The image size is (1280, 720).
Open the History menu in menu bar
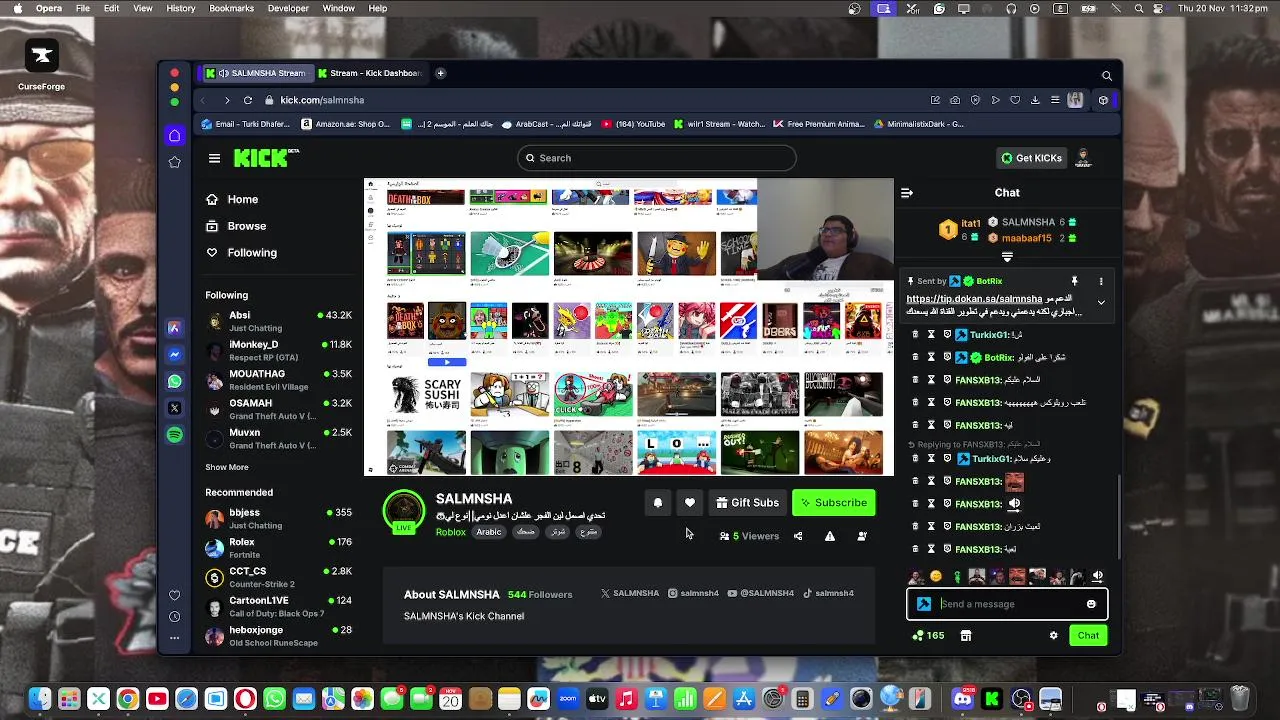point(181,8)
